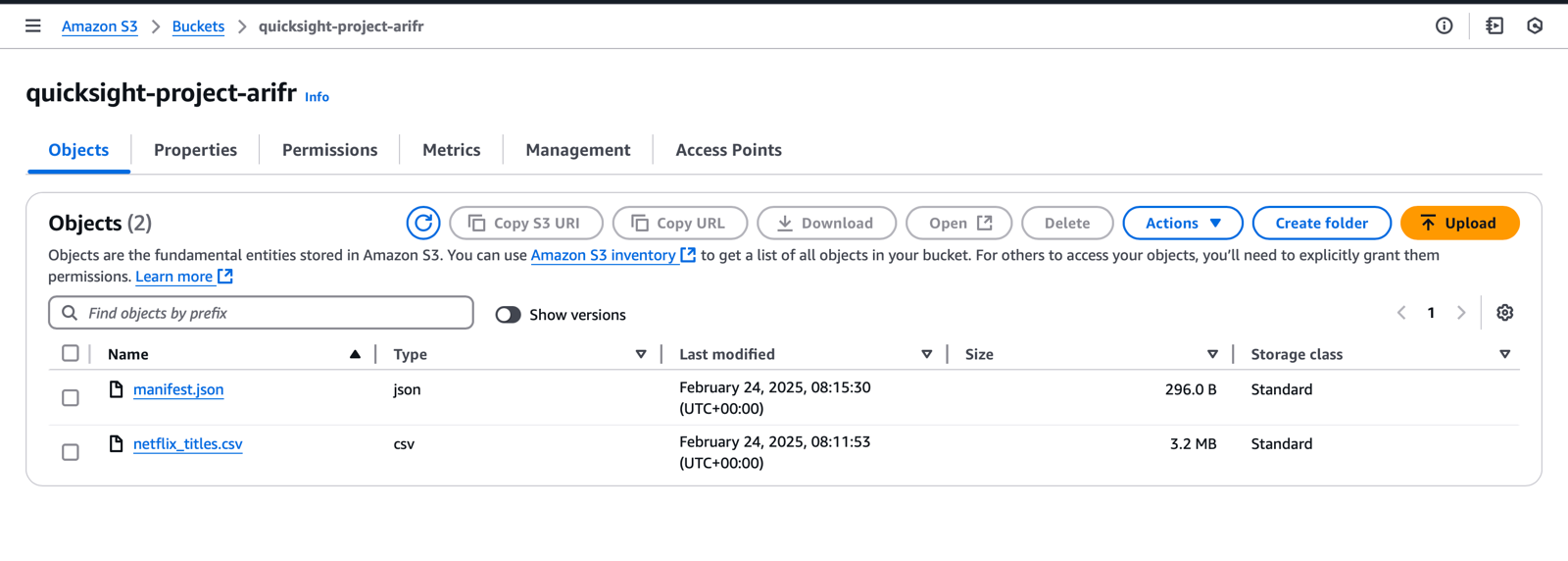
Task: Check the netflix_titles.csv row checkbox
Action: pyautogui.click(x=71, y=452)
